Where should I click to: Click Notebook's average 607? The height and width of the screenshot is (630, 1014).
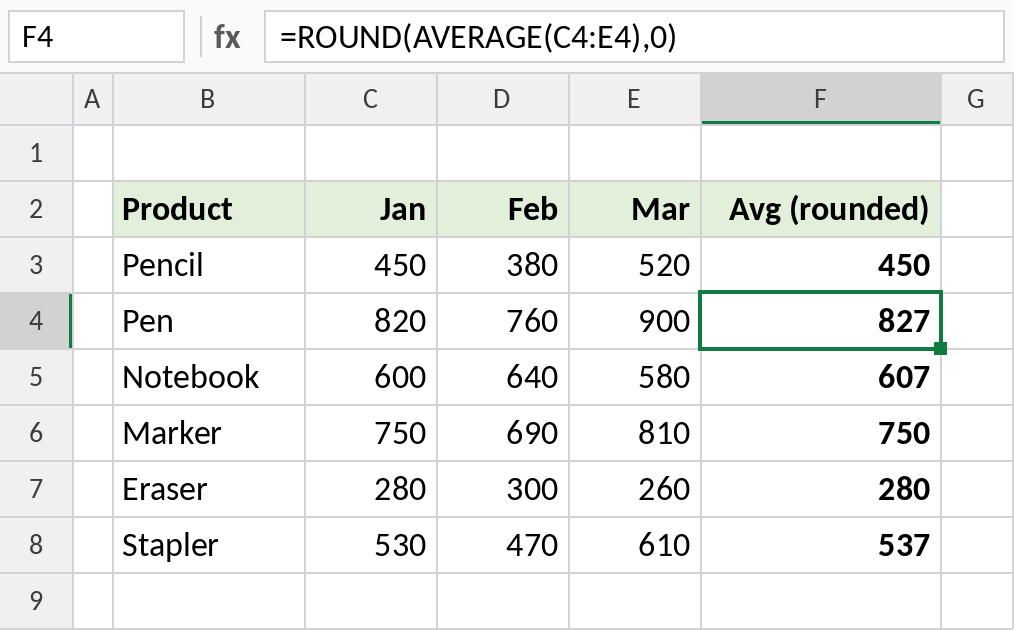coord(821,377)
